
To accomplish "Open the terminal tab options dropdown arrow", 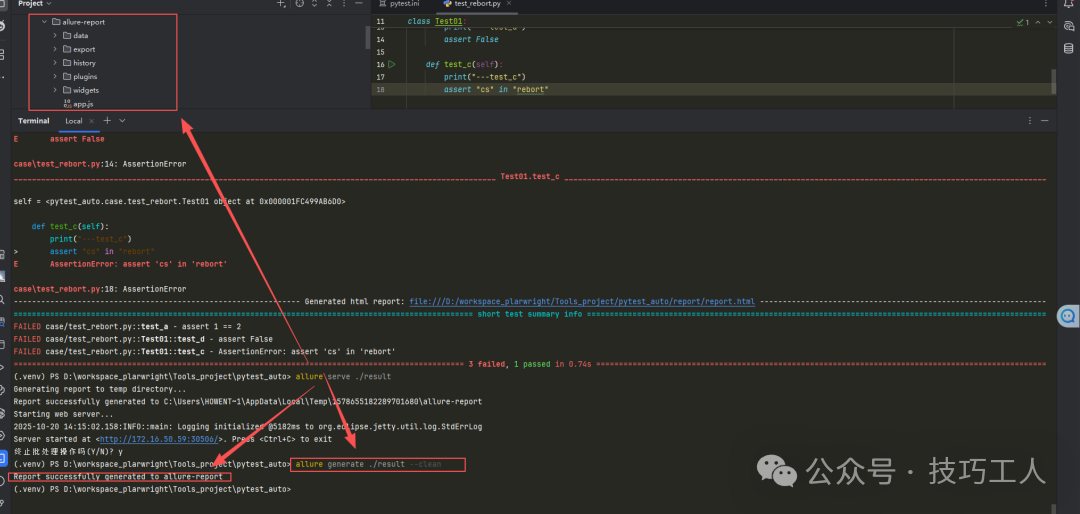I will click(x=122, y=121).
